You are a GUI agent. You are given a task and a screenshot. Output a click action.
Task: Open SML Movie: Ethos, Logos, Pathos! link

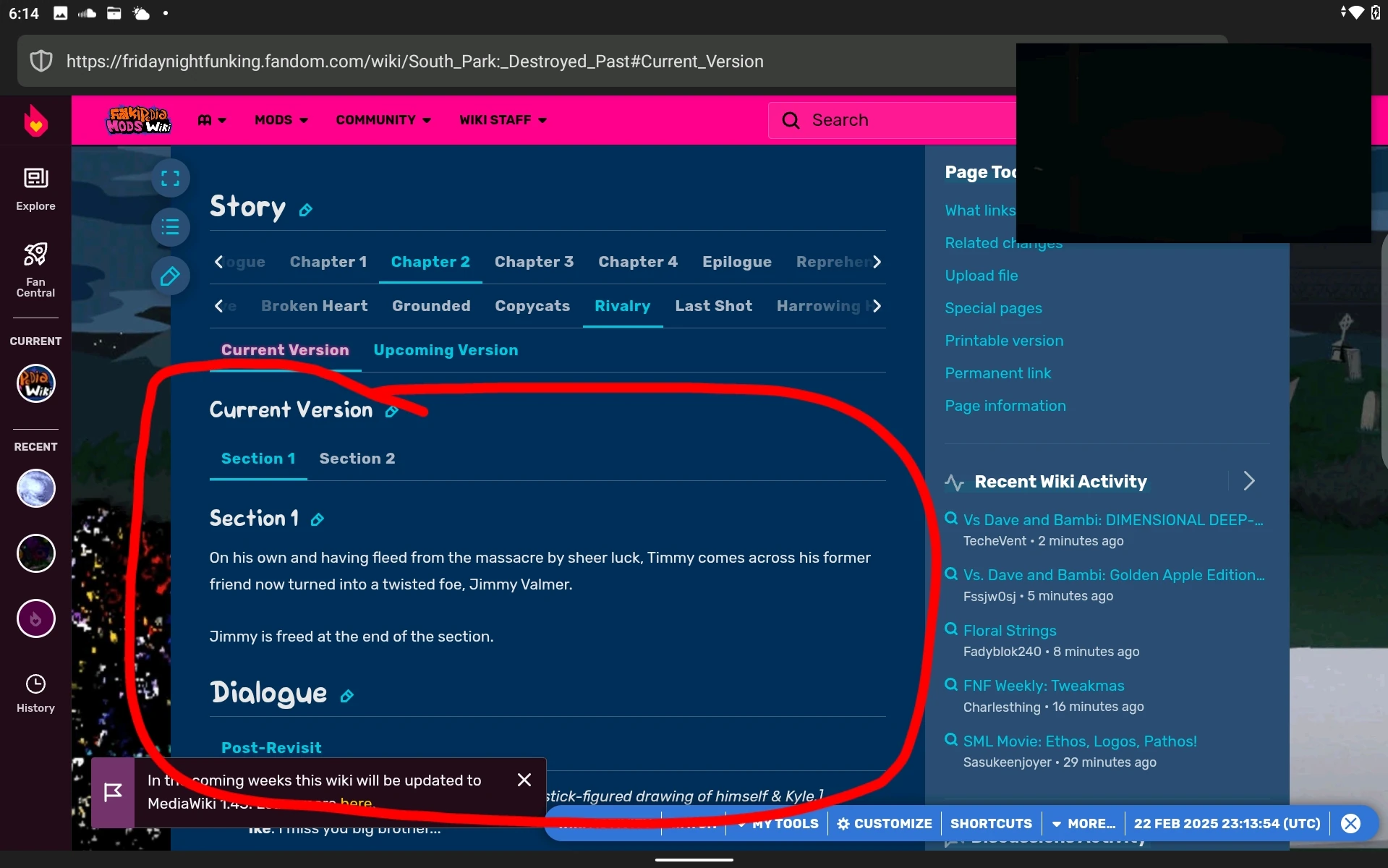point(1080,741)
